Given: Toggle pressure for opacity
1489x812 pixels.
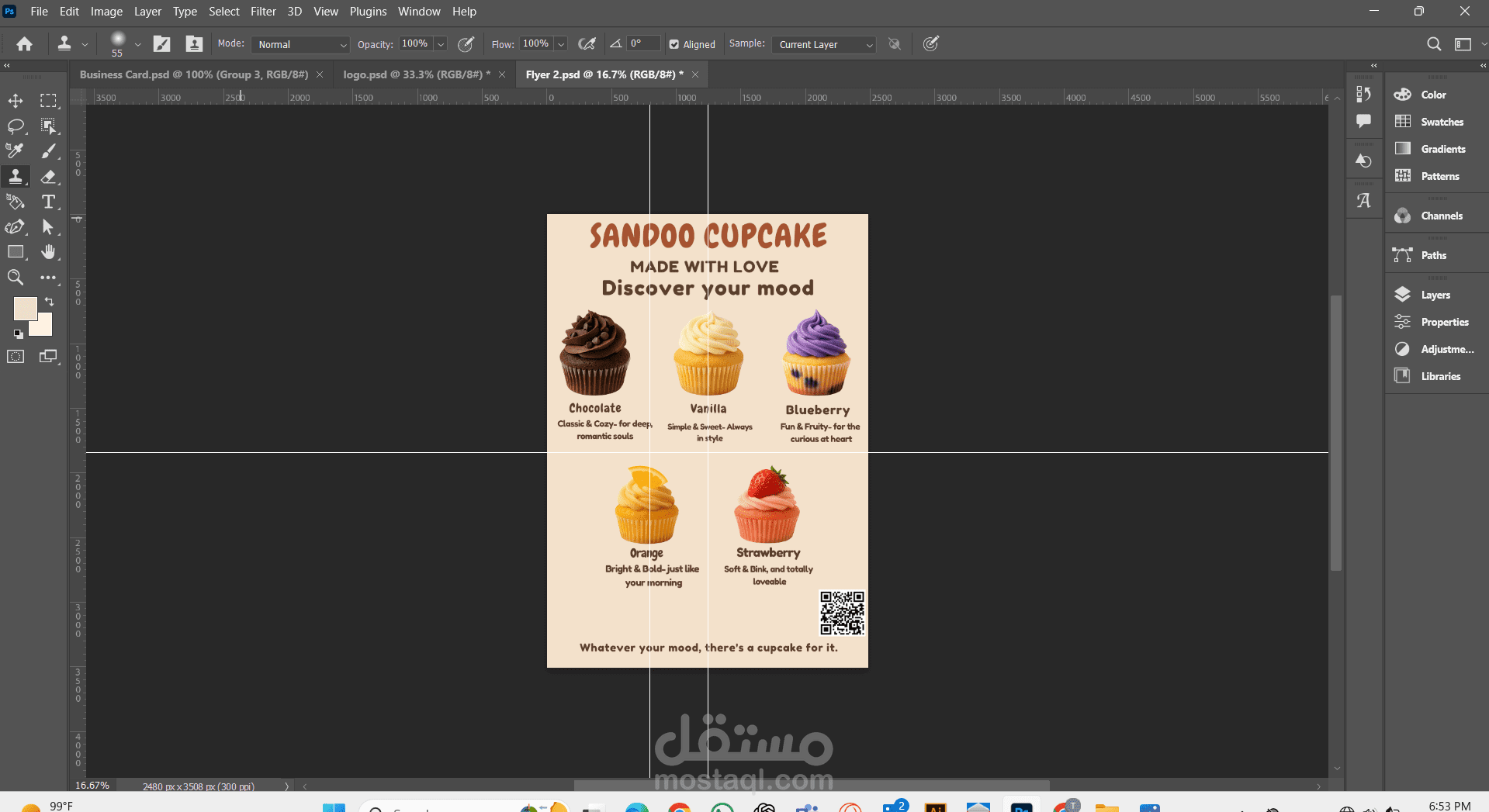Looking at the screenshot, I should (x=466, y=44).
